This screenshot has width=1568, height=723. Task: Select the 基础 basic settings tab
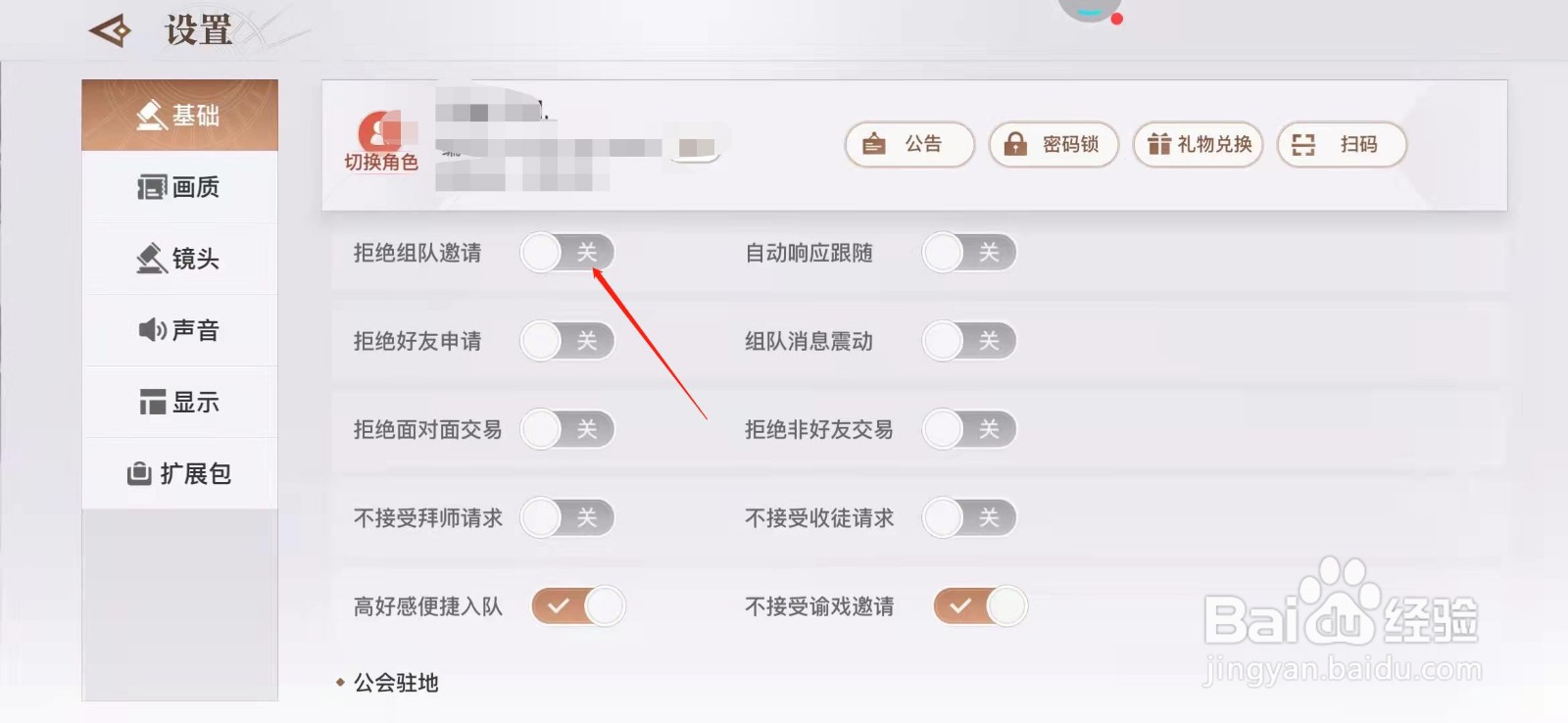(x=179, y=116)
